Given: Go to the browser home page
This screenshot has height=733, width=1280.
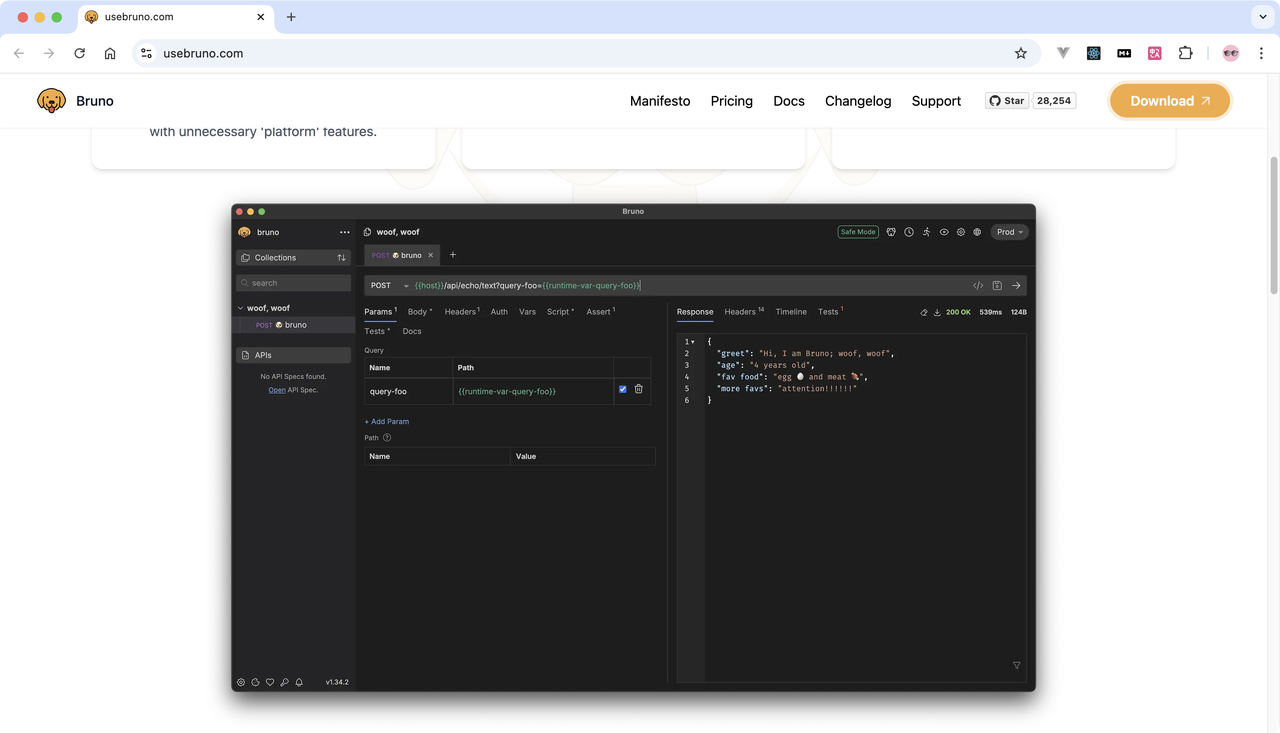Looking at the screenshot, I should coord(110,53).
